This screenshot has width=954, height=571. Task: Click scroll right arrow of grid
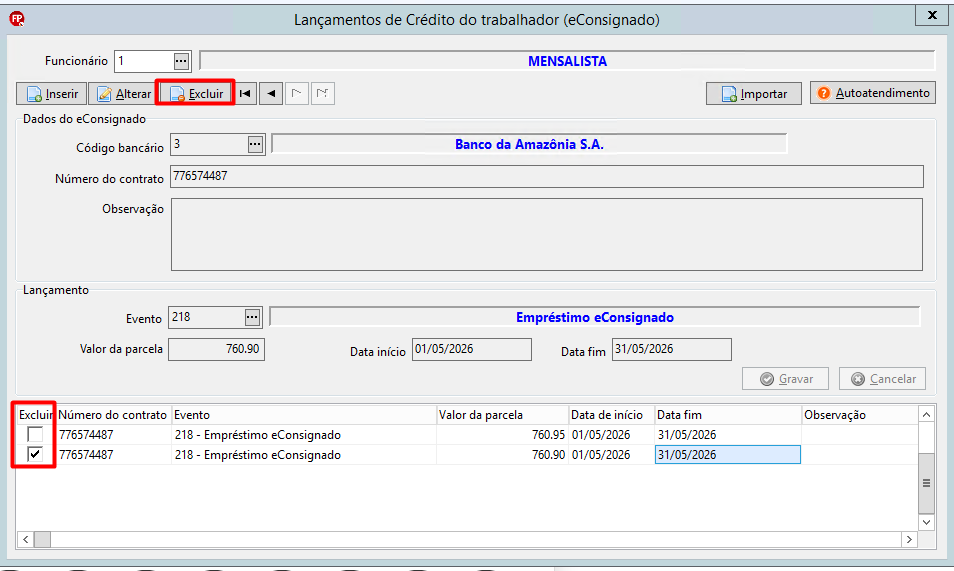(x=909, y=539)
